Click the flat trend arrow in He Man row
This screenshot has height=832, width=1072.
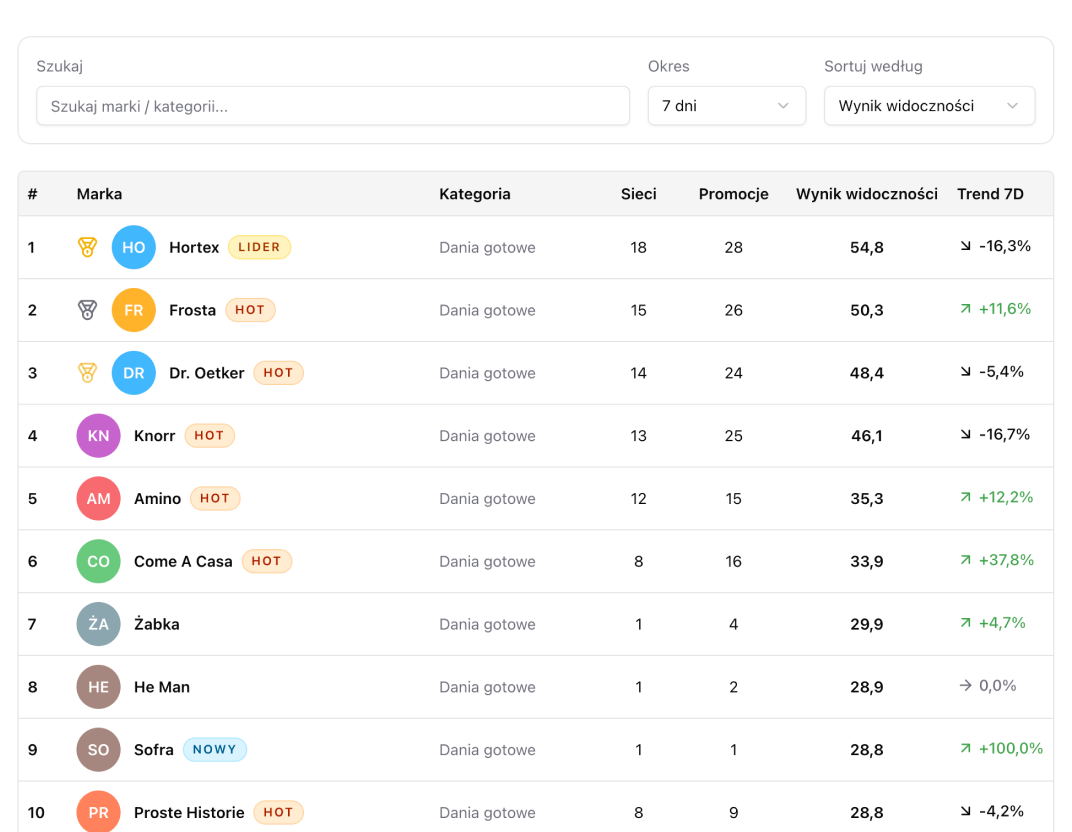(x=965, y=686)
